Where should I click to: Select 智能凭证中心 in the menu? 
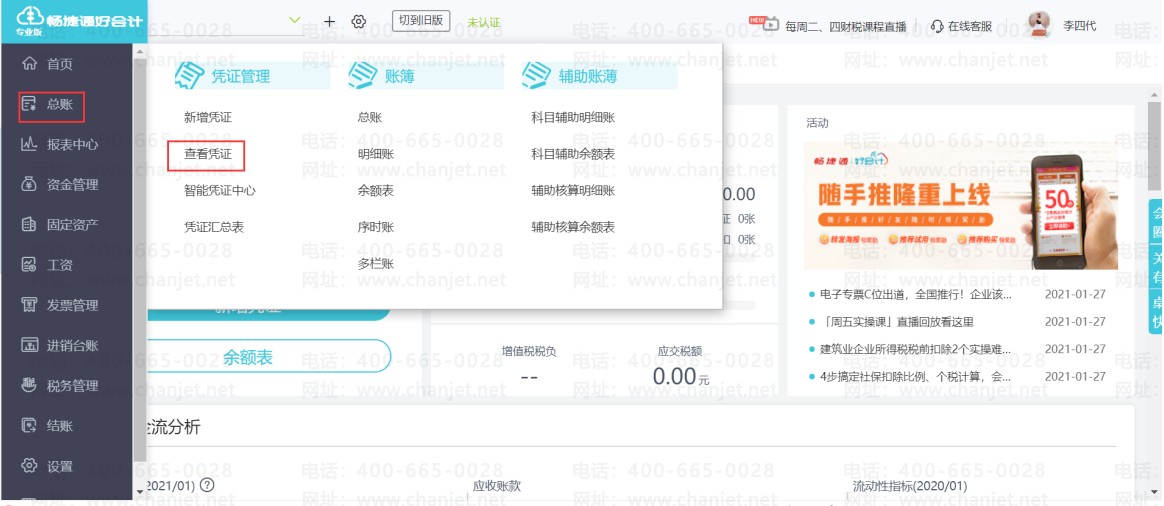pyautogui.click(x=220, y=191)
